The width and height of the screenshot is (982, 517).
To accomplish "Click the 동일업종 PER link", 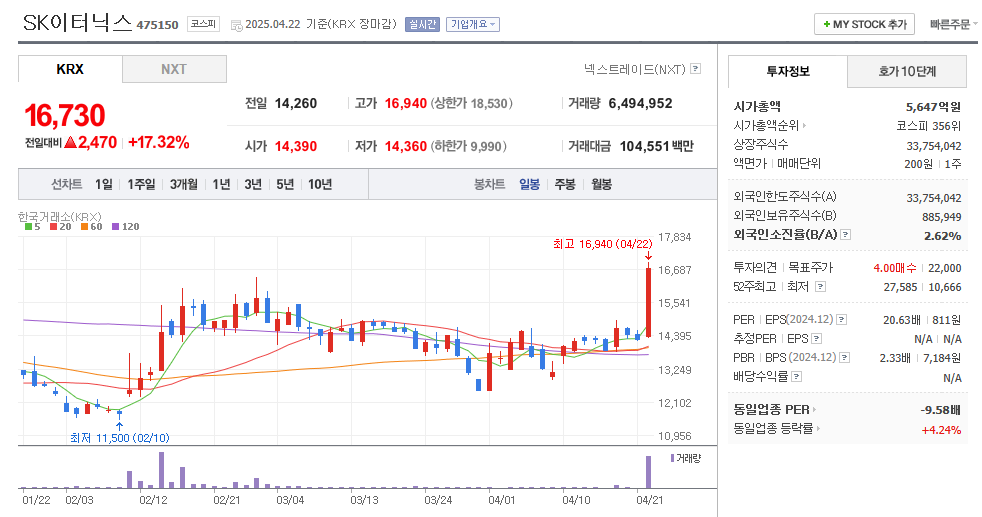I will pos(772,410).
